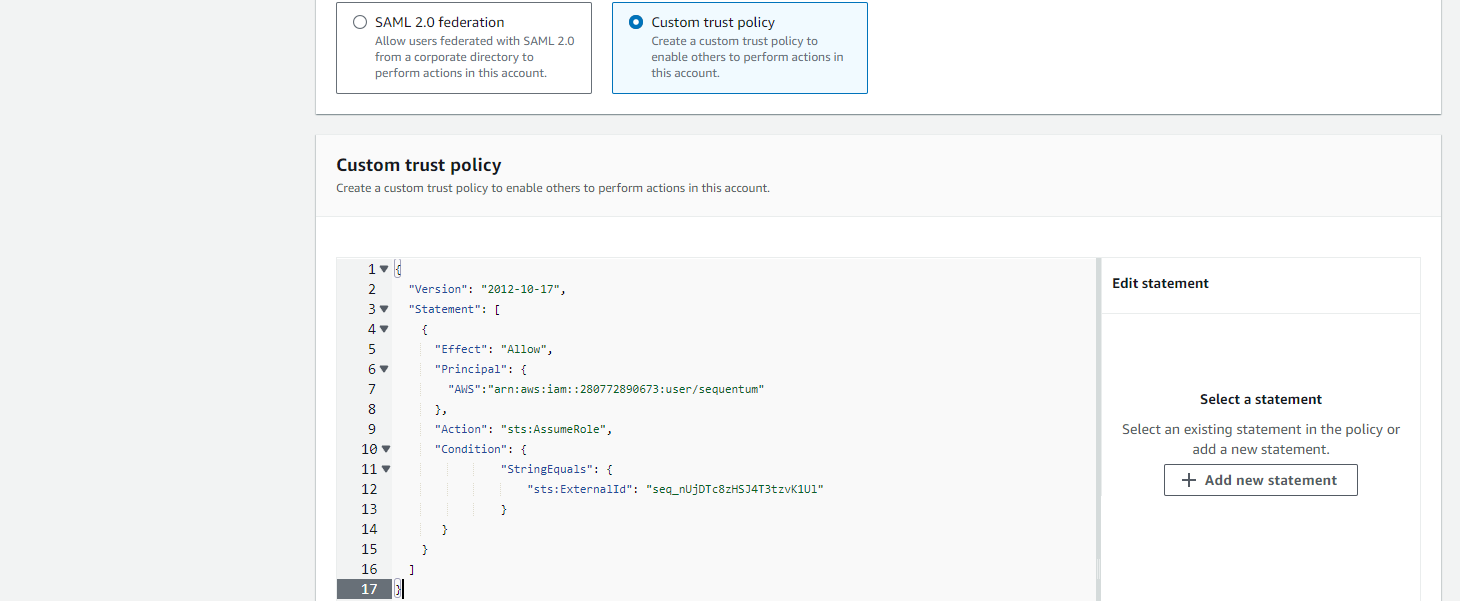Collapse the root JSON object at line 1
The image size is (1460, 601).
coord(384,269)
